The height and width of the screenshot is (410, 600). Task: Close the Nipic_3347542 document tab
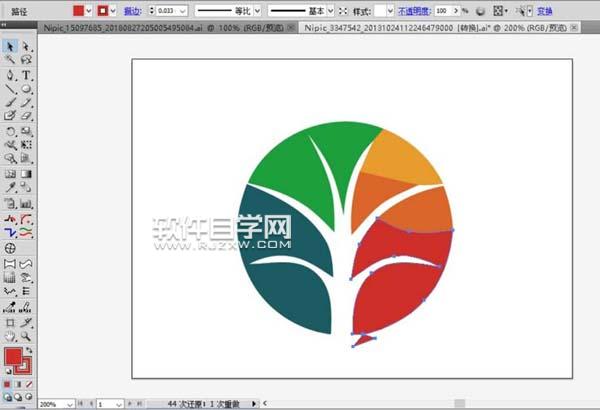[574, 28]
